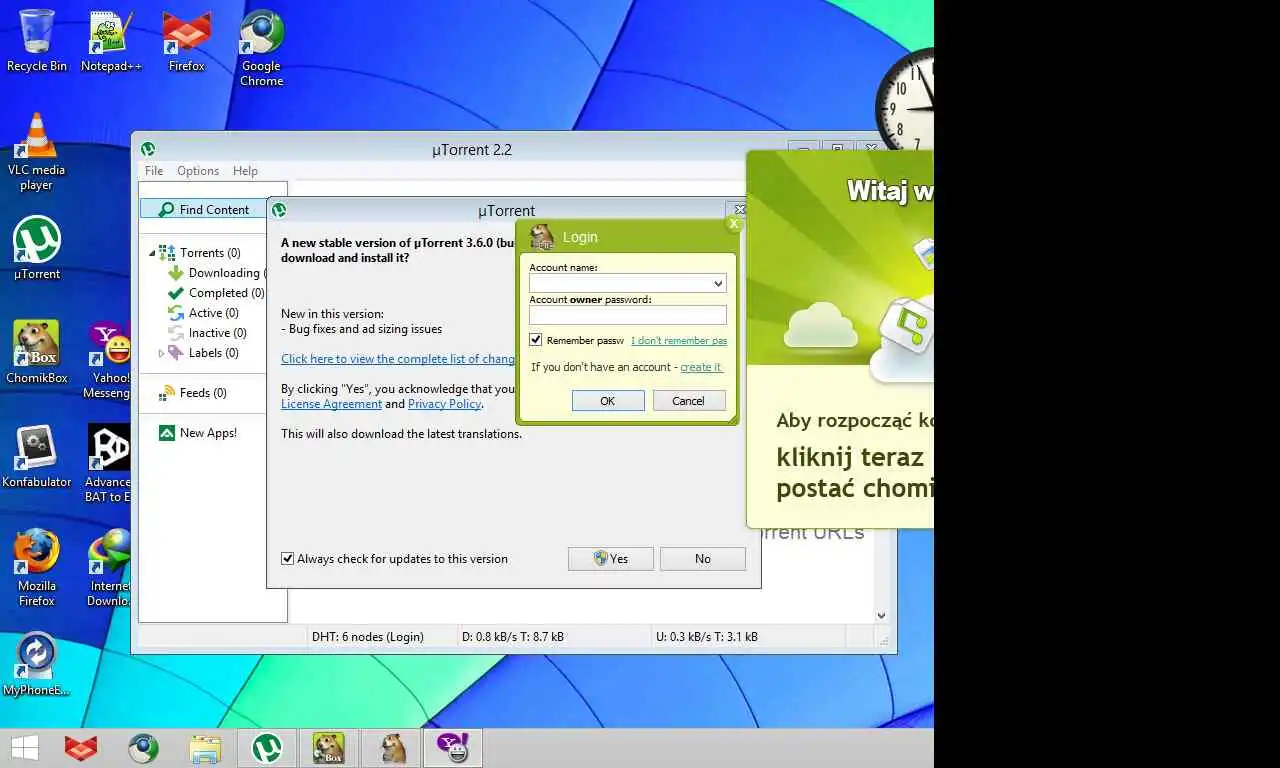
Task: Select the hamster icon in the taskbar
Action: [391, 748]
